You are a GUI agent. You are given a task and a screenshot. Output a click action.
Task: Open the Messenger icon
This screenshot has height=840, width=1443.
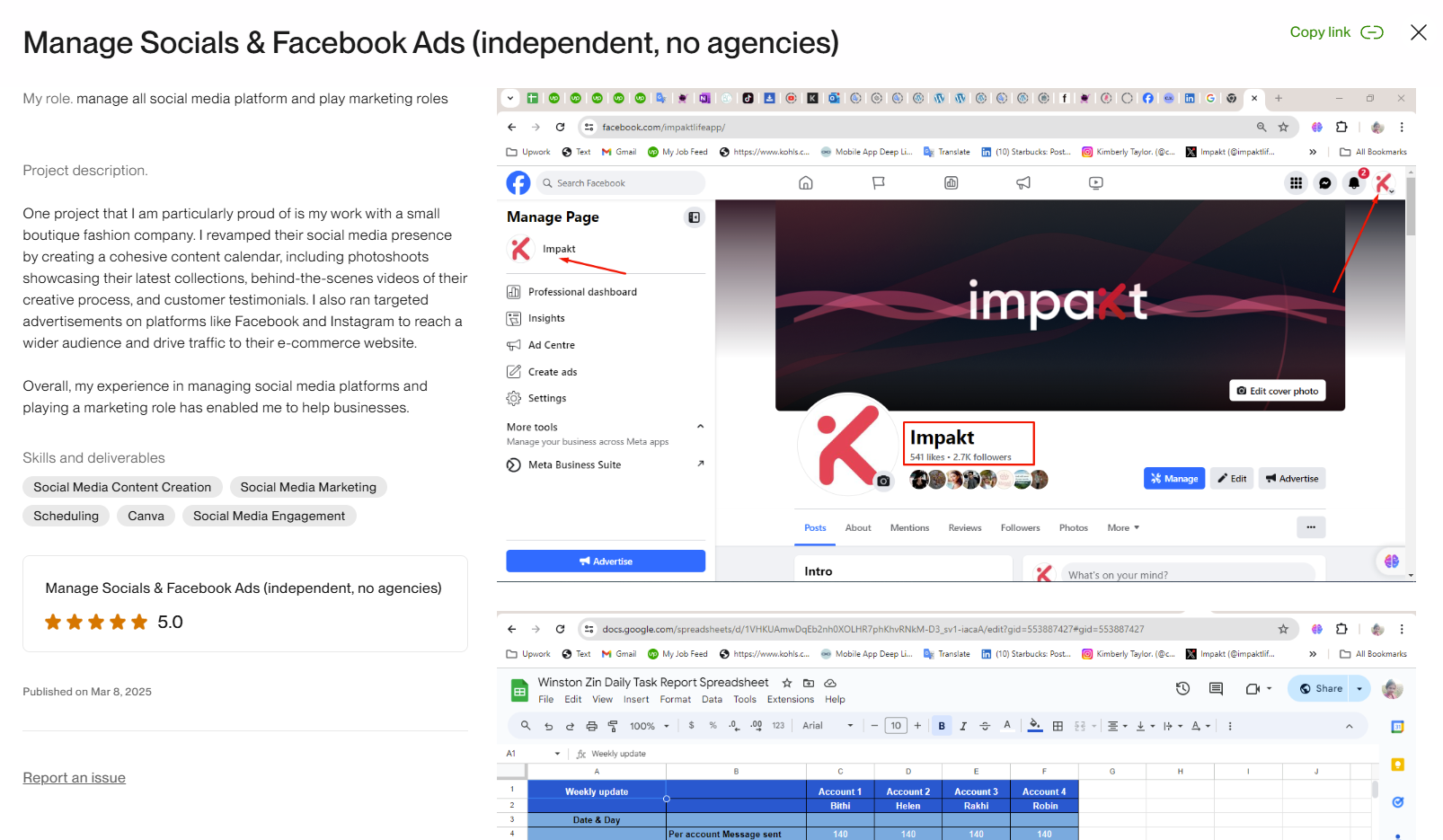pos(1325,183)
